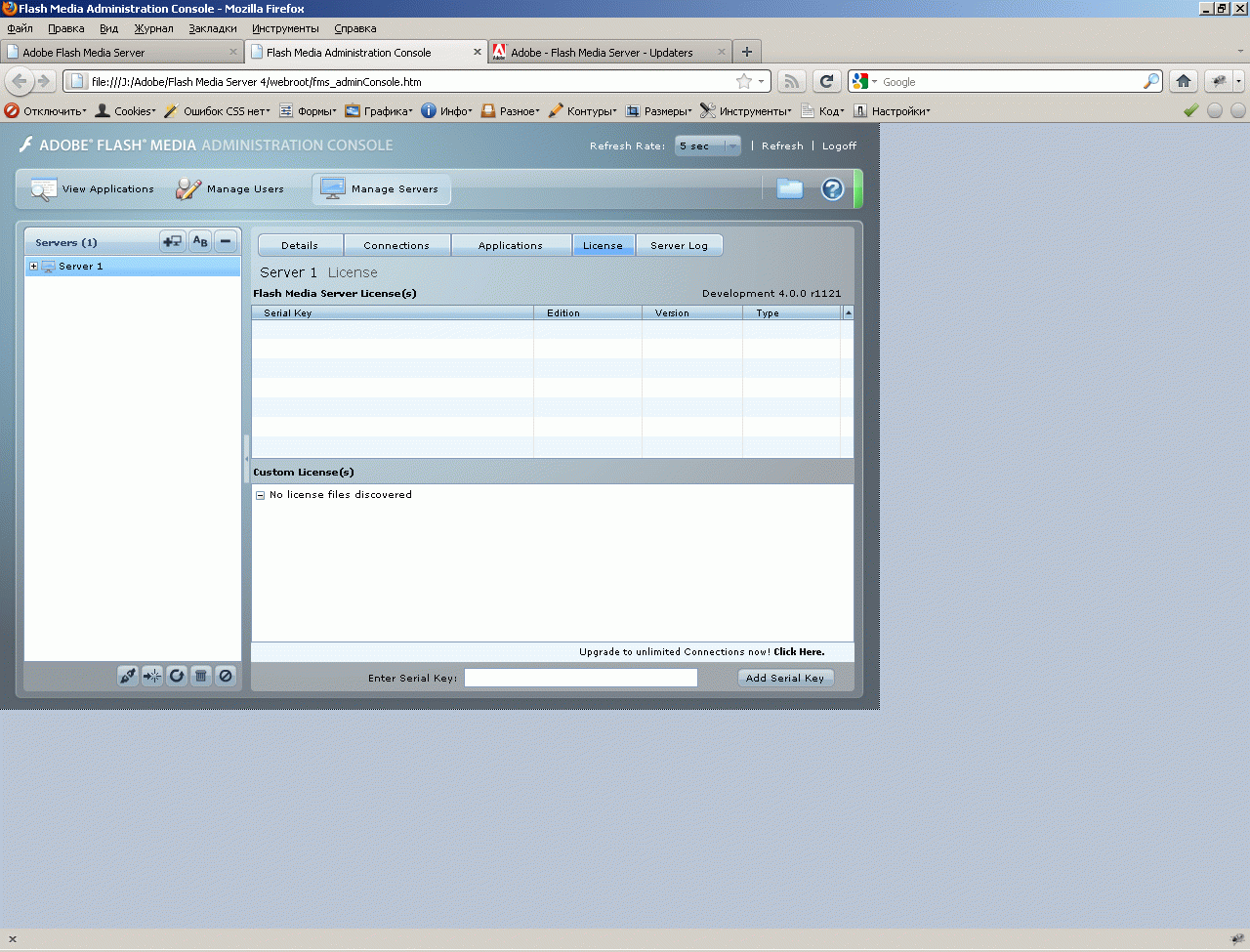Open the Файл menu
Viewport: 1250px width, 952px height.
tap(20, 28)
